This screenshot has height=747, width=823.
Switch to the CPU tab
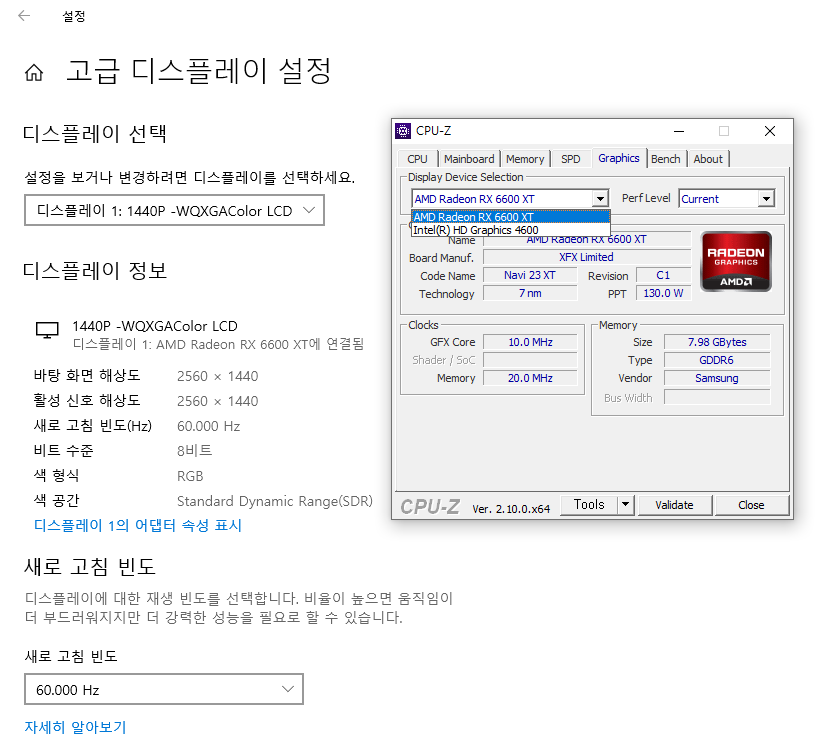coord(417,159)
